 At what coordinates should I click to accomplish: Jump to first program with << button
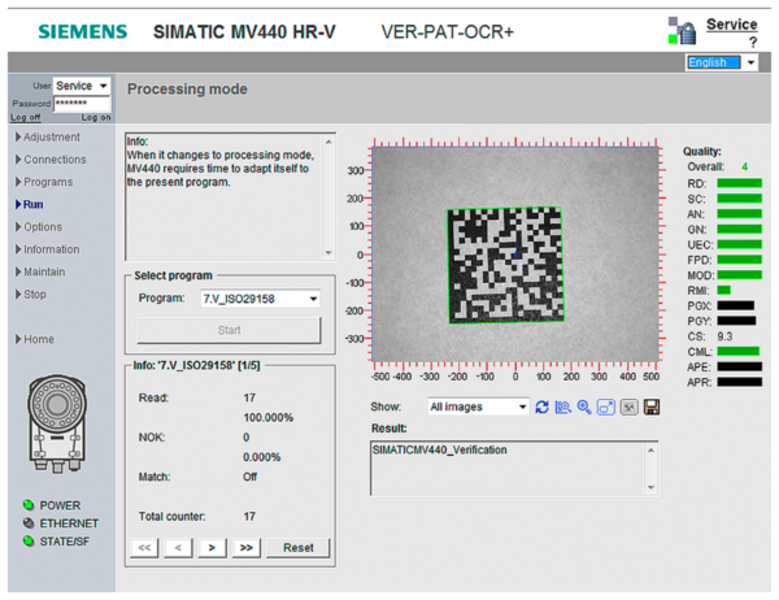(145, 547)
